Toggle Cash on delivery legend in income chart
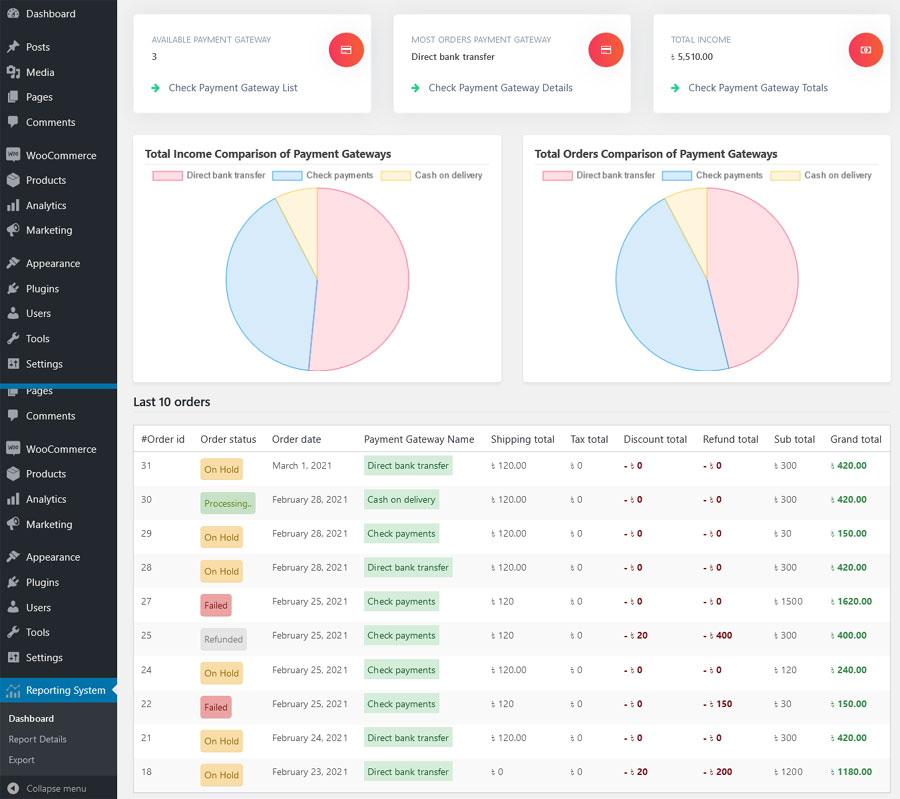The width and height of the screenshot is (900, 799). pos(432,175)
